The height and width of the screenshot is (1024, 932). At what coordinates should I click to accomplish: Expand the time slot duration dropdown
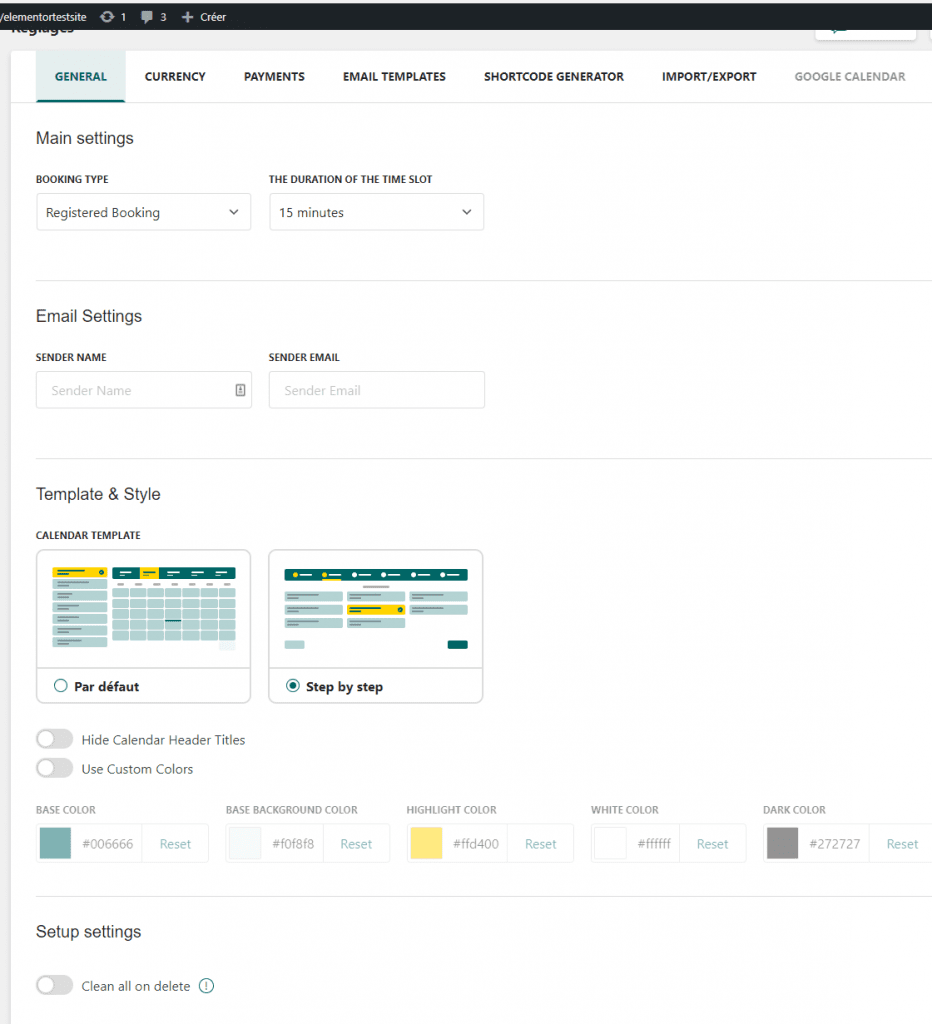376,212
